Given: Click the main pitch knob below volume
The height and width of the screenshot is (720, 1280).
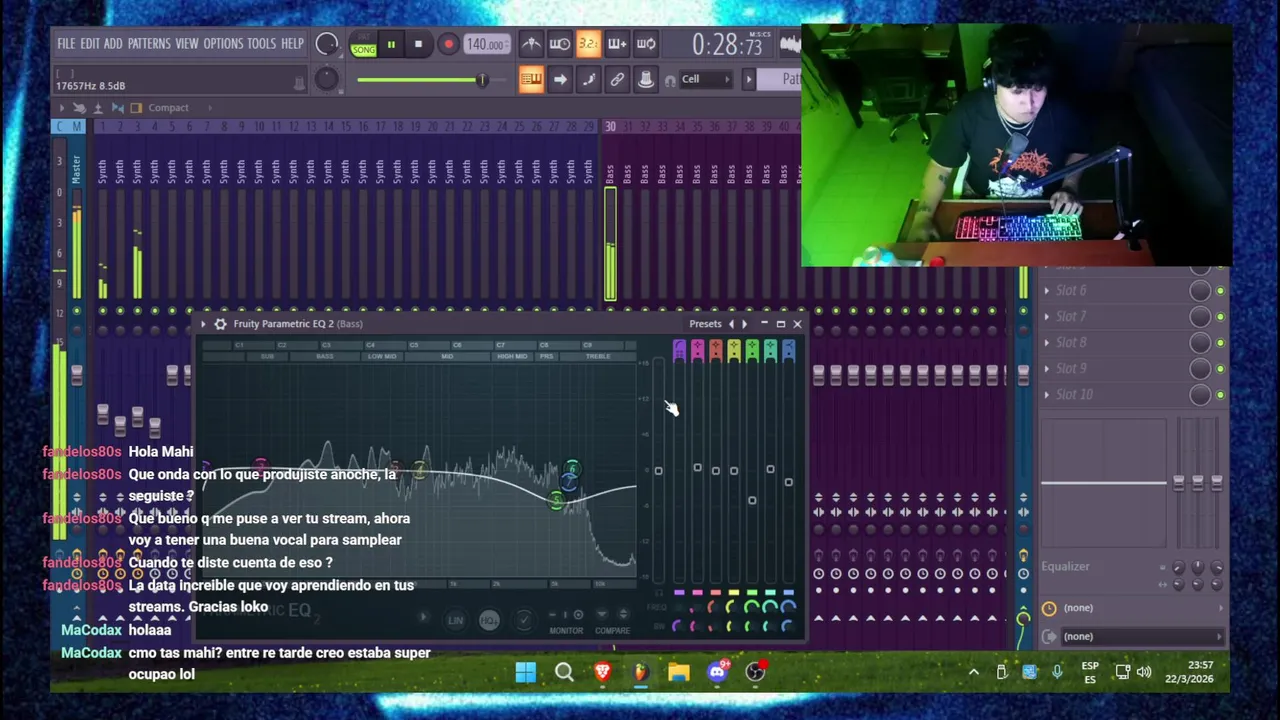Looking at the screenshot, I should click(326, 80).
